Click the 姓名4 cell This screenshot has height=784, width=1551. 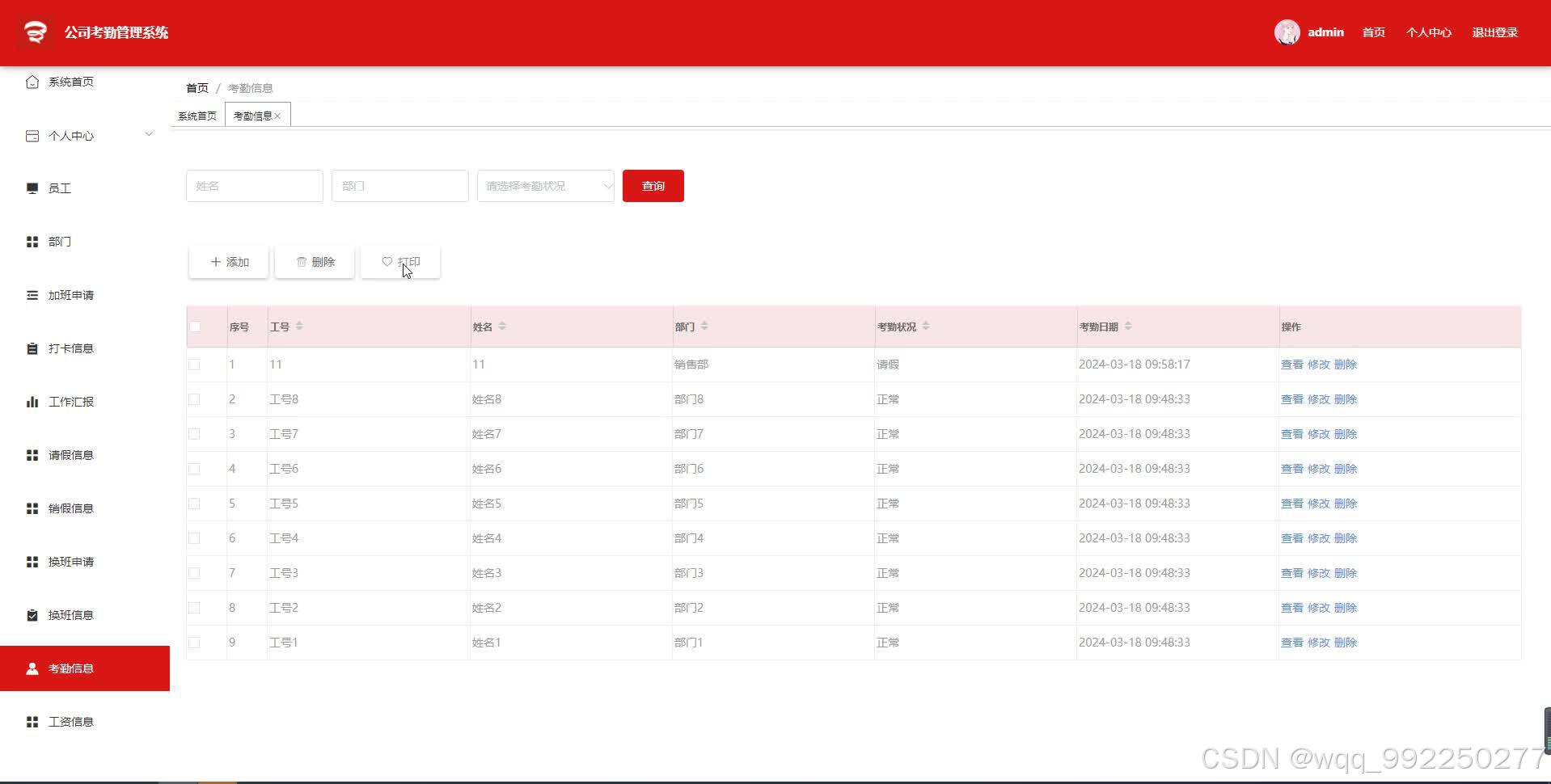tap(487, 538)
